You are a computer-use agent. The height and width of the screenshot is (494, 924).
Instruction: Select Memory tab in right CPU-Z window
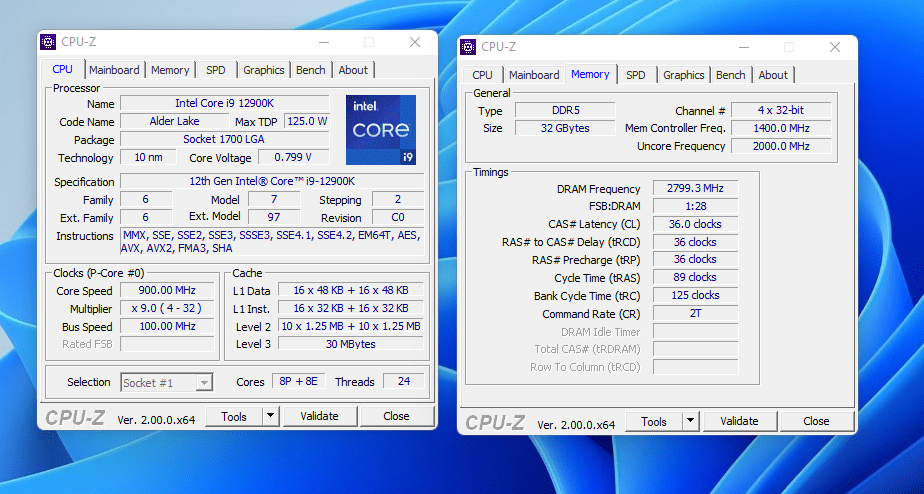click(590, 74)
